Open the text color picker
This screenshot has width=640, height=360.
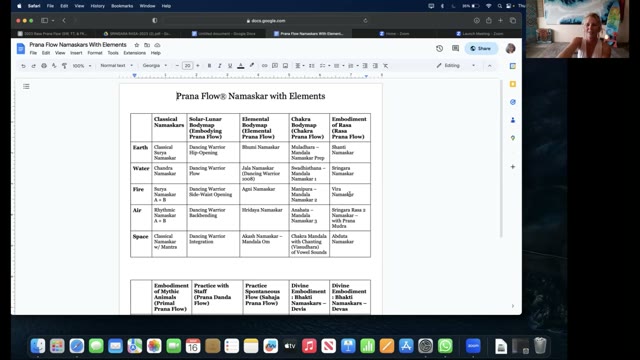click(x=241, y=66)
